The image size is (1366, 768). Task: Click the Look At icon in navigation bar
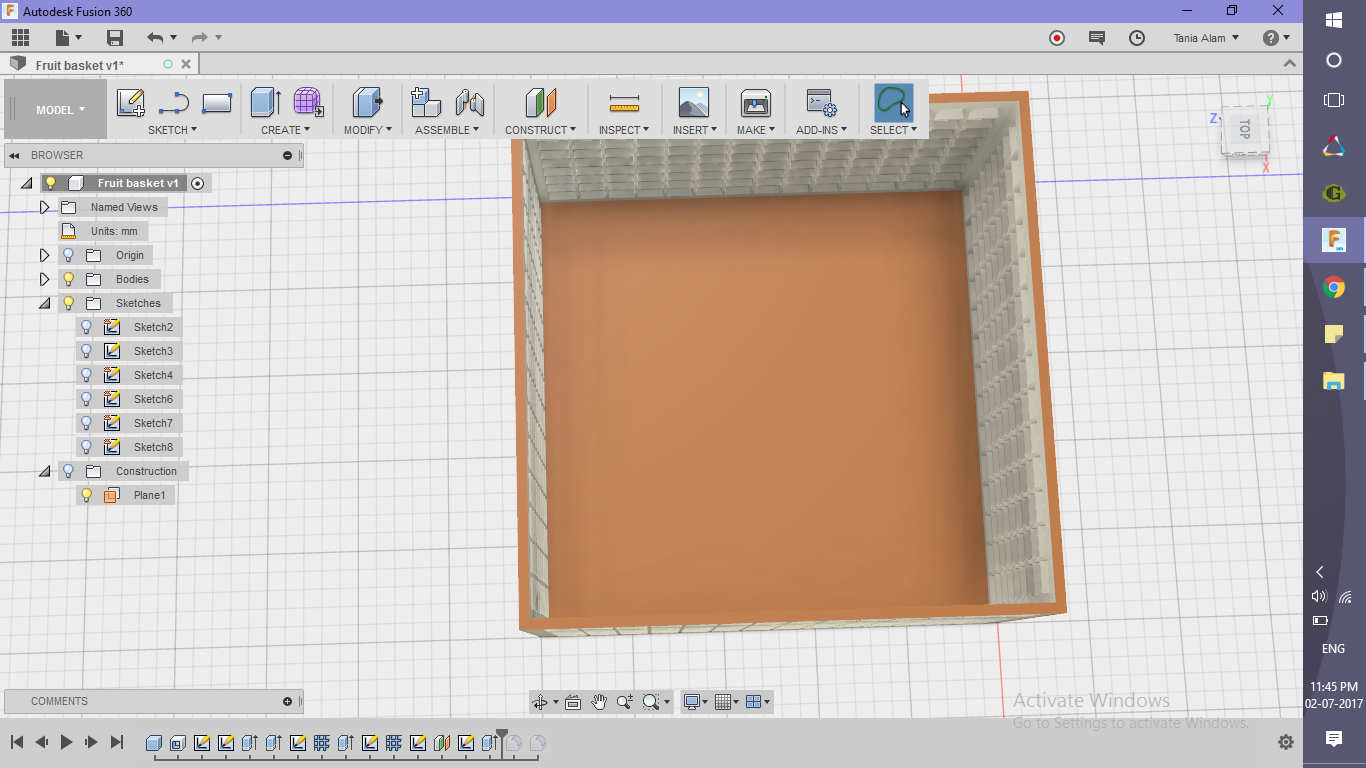573,702
